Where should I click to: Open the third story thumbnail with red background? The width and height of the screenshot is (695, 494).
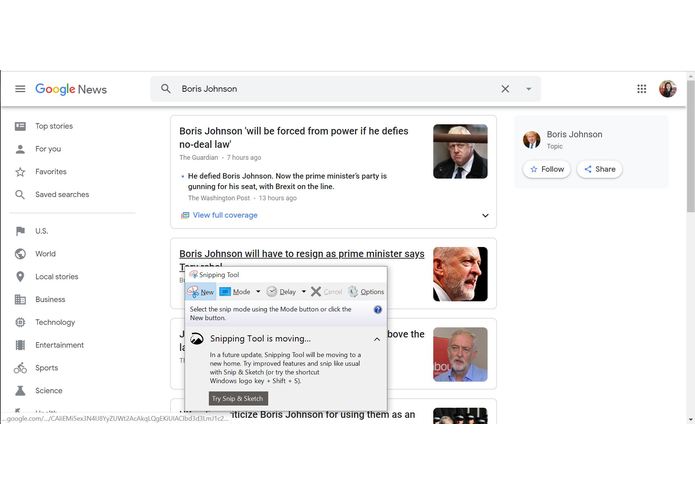tap(460, 354)
